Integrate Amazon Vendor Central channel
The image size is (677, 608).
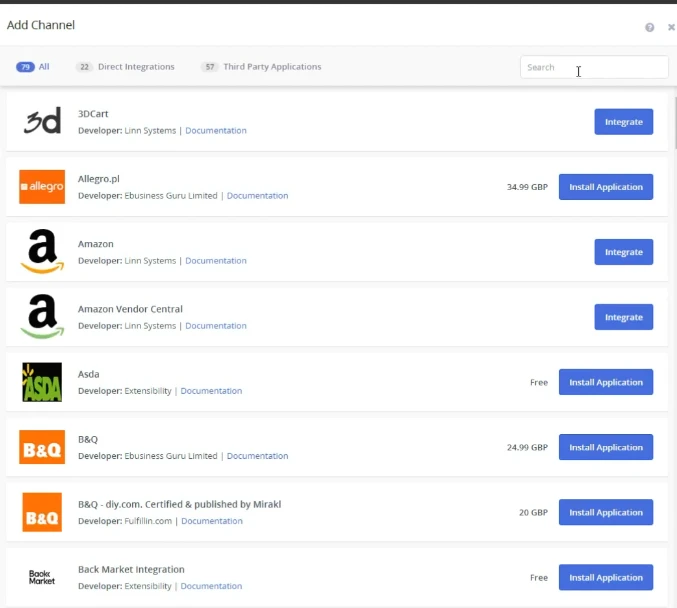[x=623, y=317]
